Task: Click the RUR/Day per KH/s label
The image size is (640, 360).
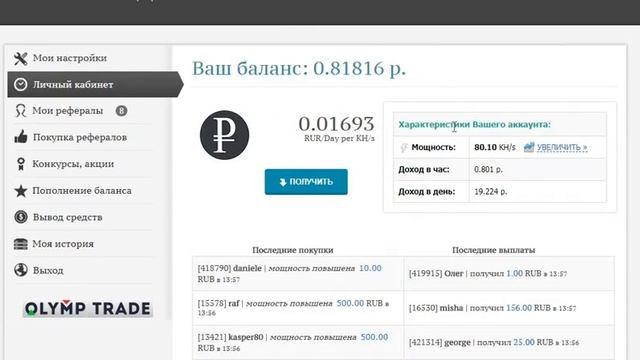Action: [x=339, y=138]
